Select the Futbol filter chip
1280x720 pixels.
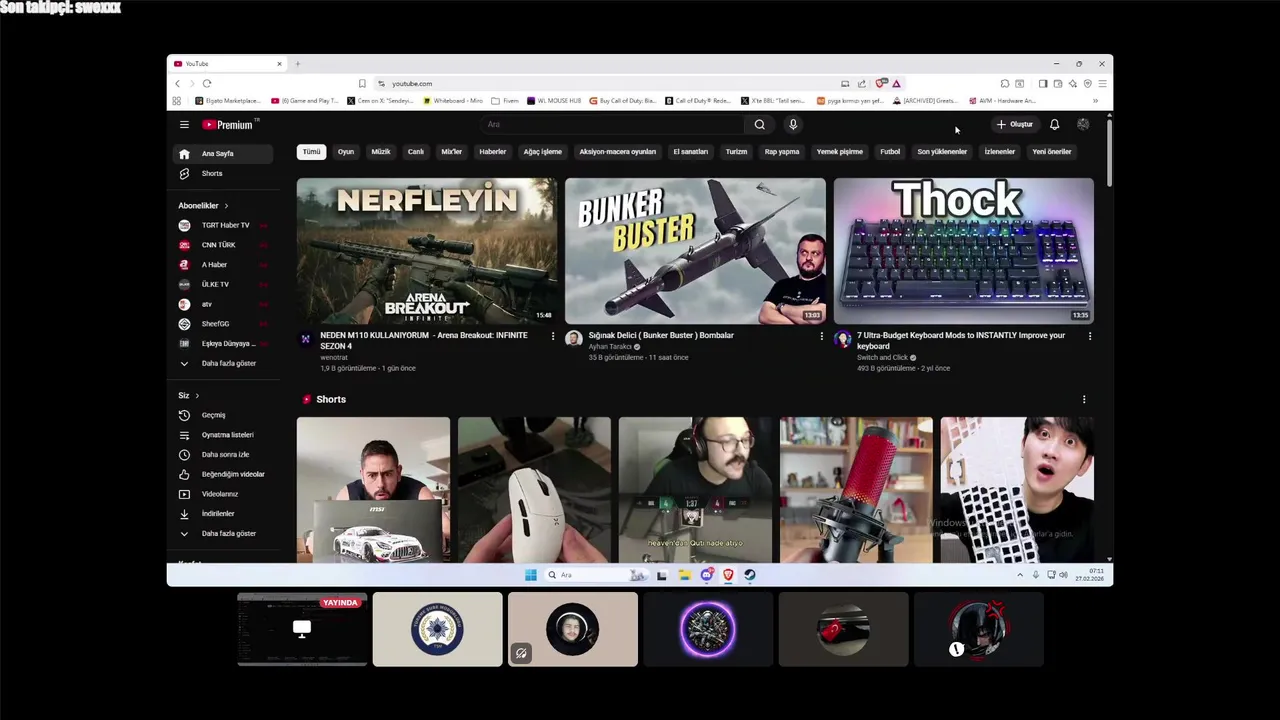tap(890, 152)
